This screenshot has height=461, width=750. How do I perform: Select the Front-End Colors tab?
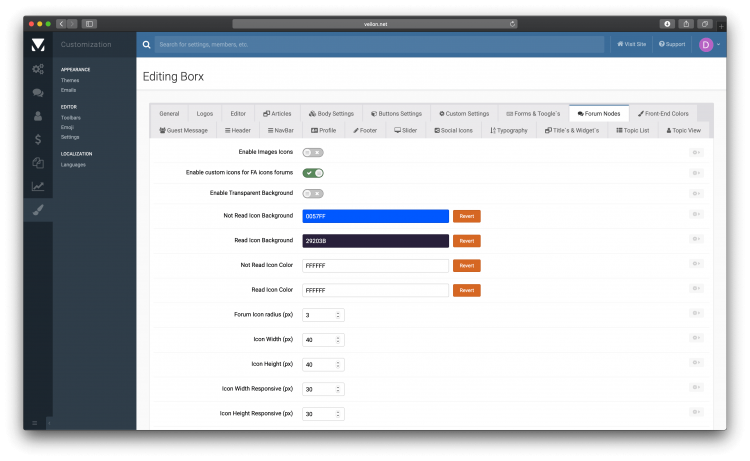(x=663, y=114)
